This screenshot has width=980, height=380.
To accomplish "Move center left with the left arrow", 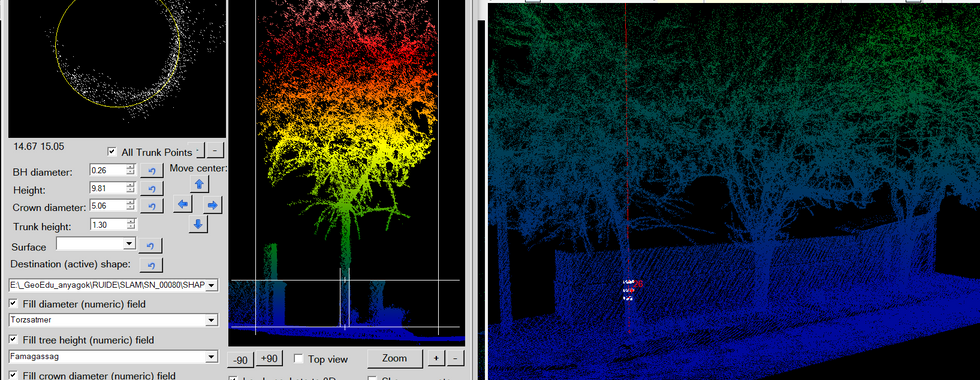I will pyautogui.click(x=182, y=204).
